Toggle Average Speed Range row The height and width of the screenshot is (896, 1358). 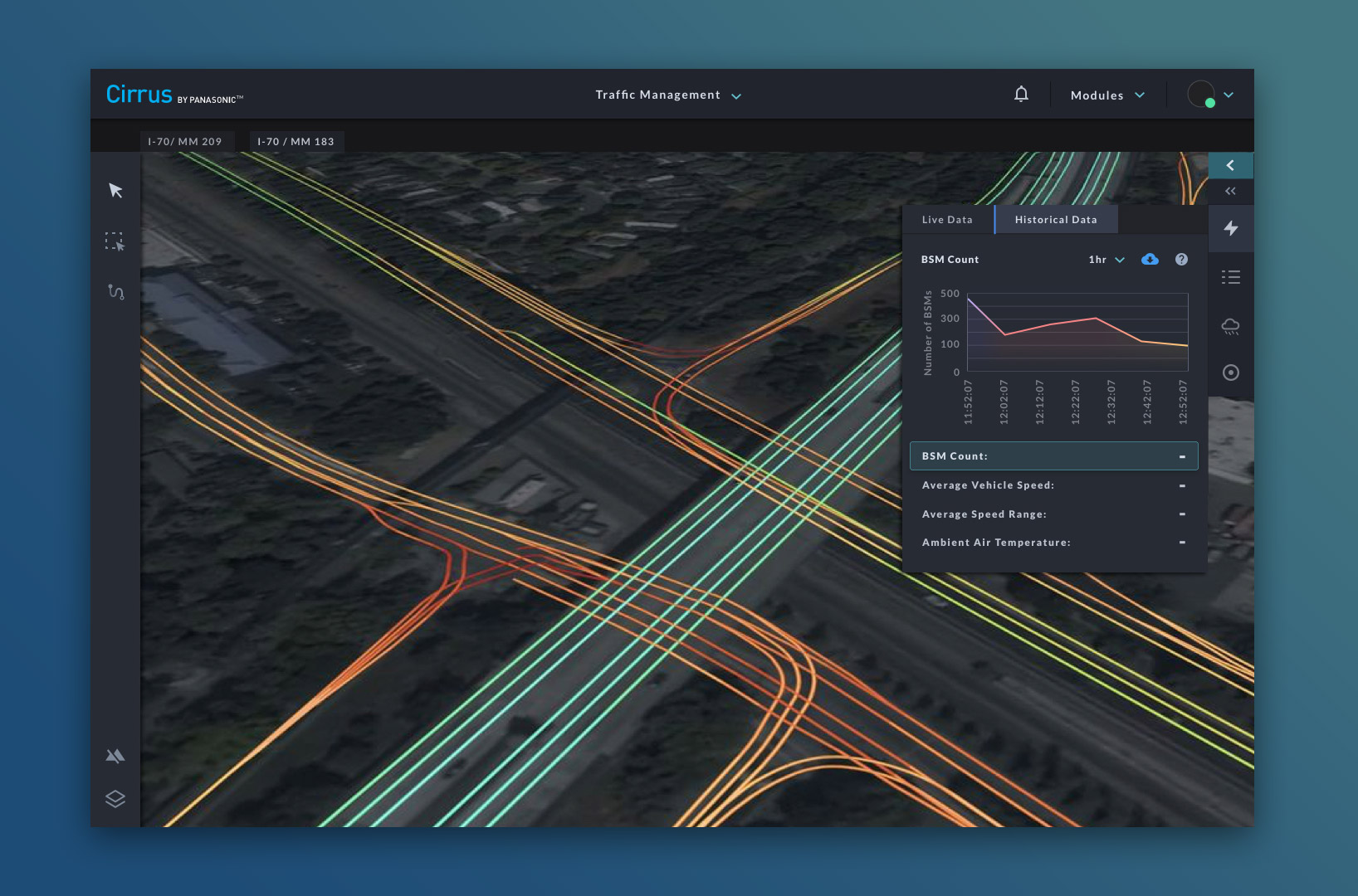(1053, 514)
